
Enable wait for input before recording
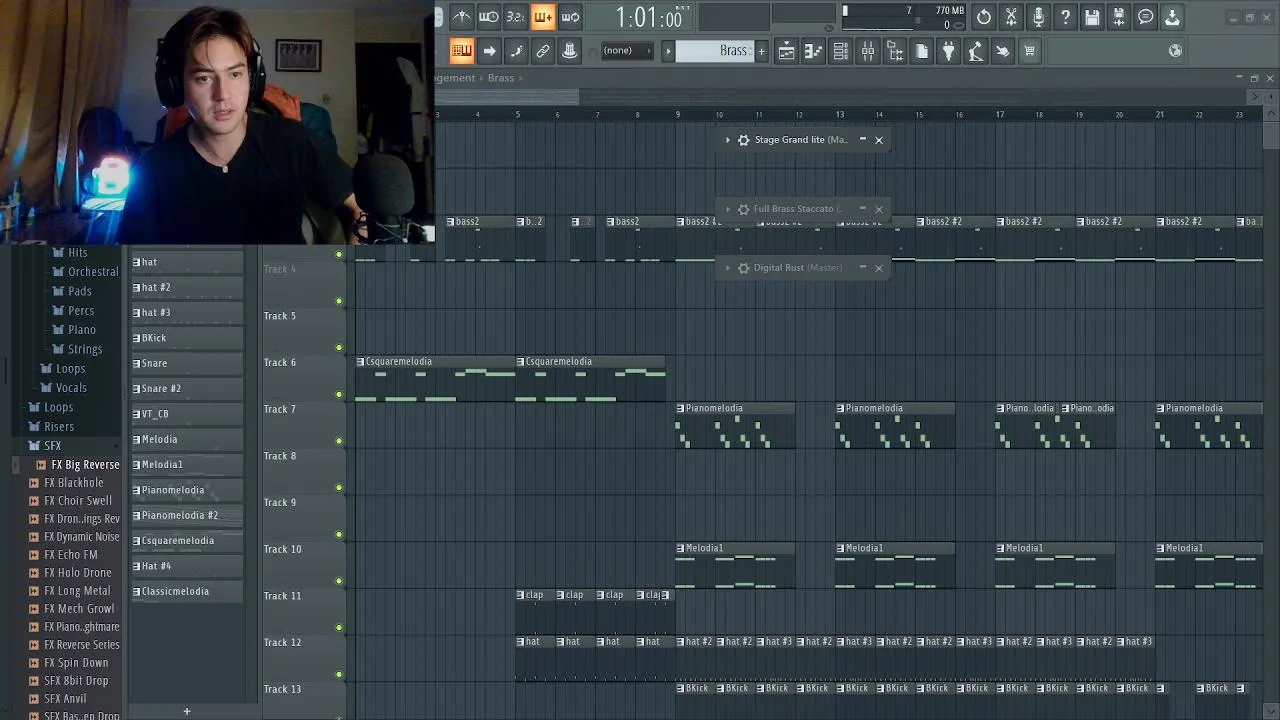[x=488, y=17]
